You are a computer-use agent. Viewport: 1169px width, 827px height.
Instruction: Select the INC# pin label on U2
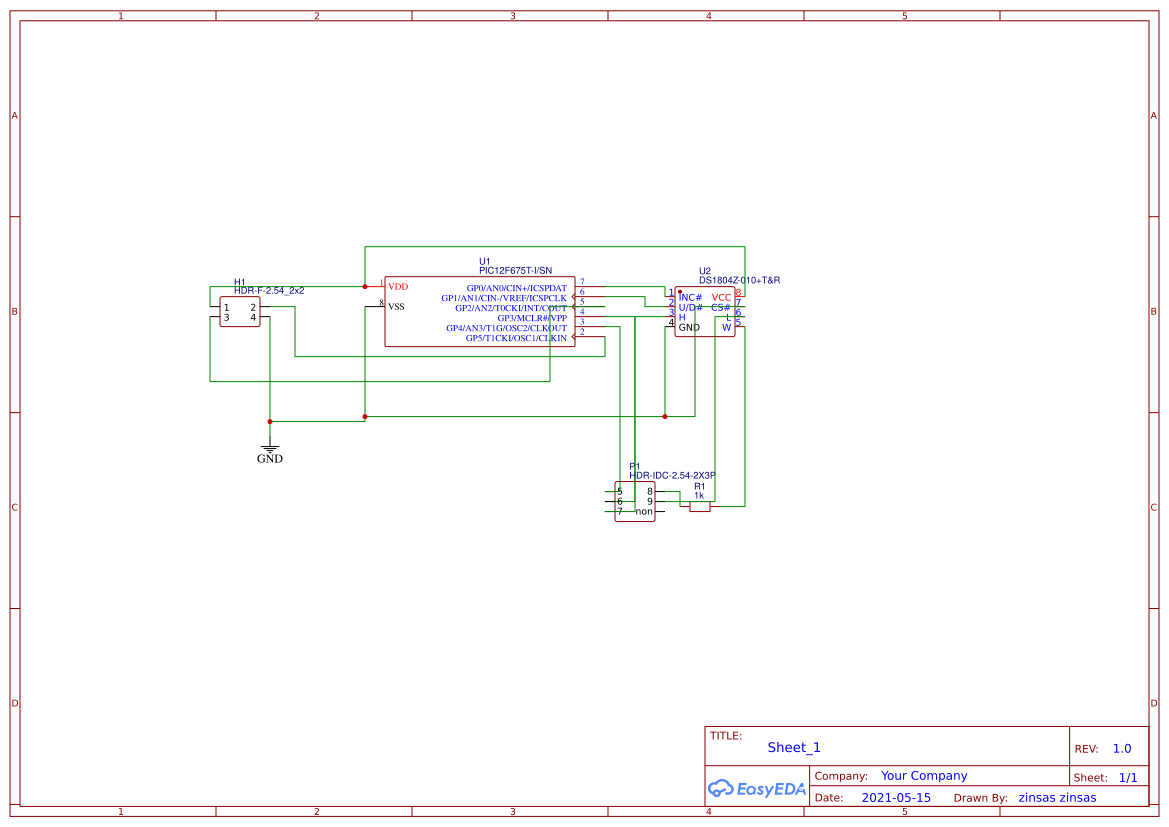click(x=689, y=297)
